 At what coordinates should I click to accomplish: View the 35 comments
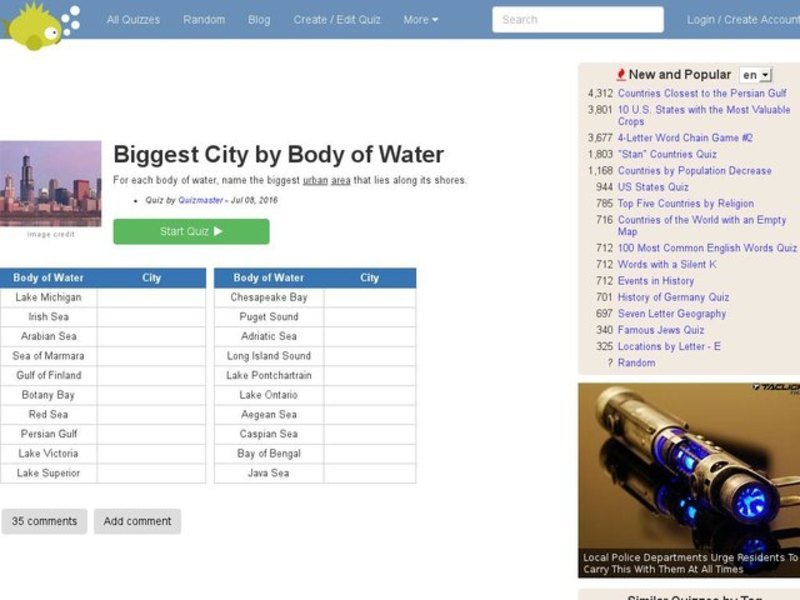pos(44,521)
